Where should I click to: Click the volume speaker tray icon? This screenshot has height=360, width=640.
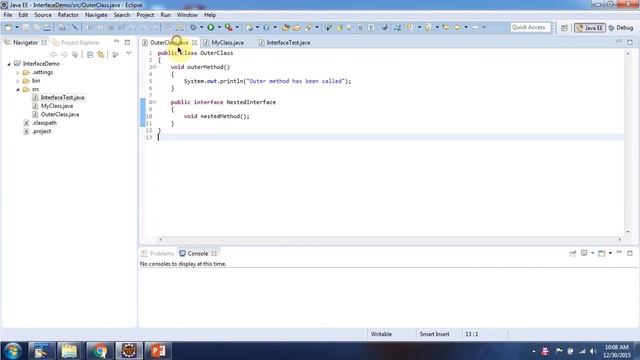593,351
